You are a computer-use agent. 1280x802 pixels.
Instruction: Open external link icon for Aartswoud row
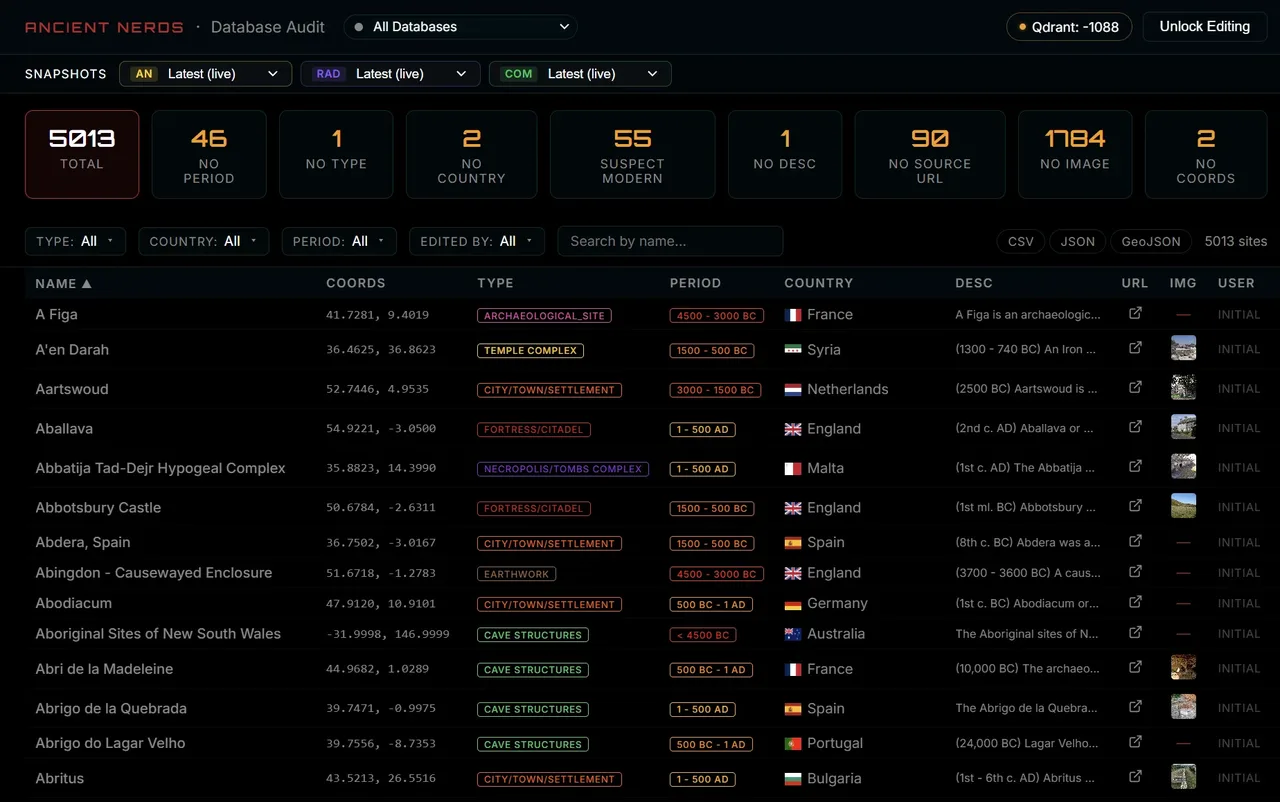[x=1135, y=388]
